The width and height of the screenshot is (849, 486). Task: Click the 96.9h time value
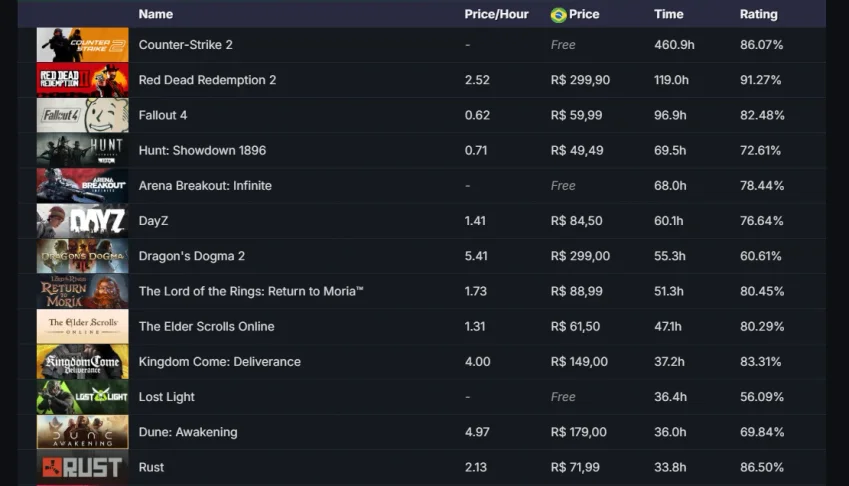click(670, 115)
